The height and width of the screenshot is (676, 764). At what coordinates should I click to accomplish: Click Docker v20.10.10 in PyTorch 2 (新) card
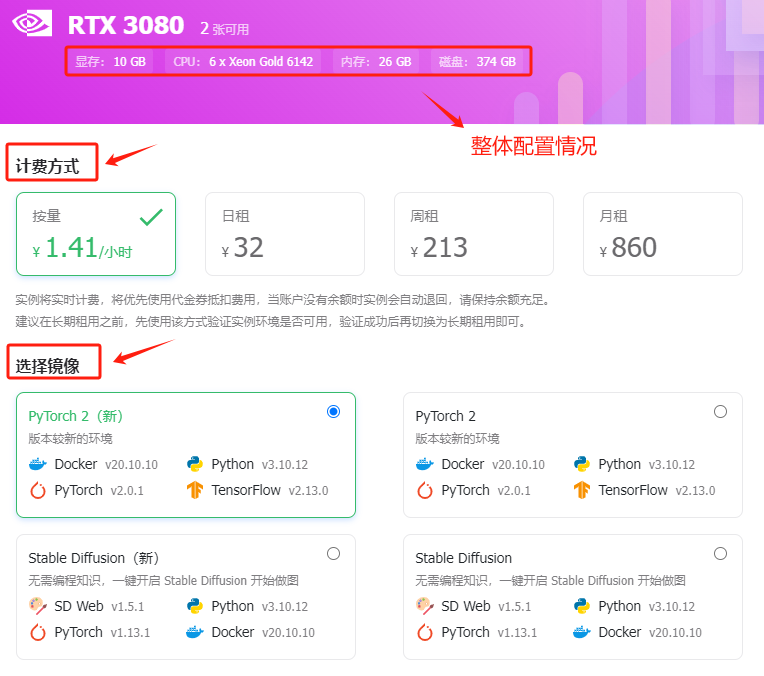click(x=93, y=464)
